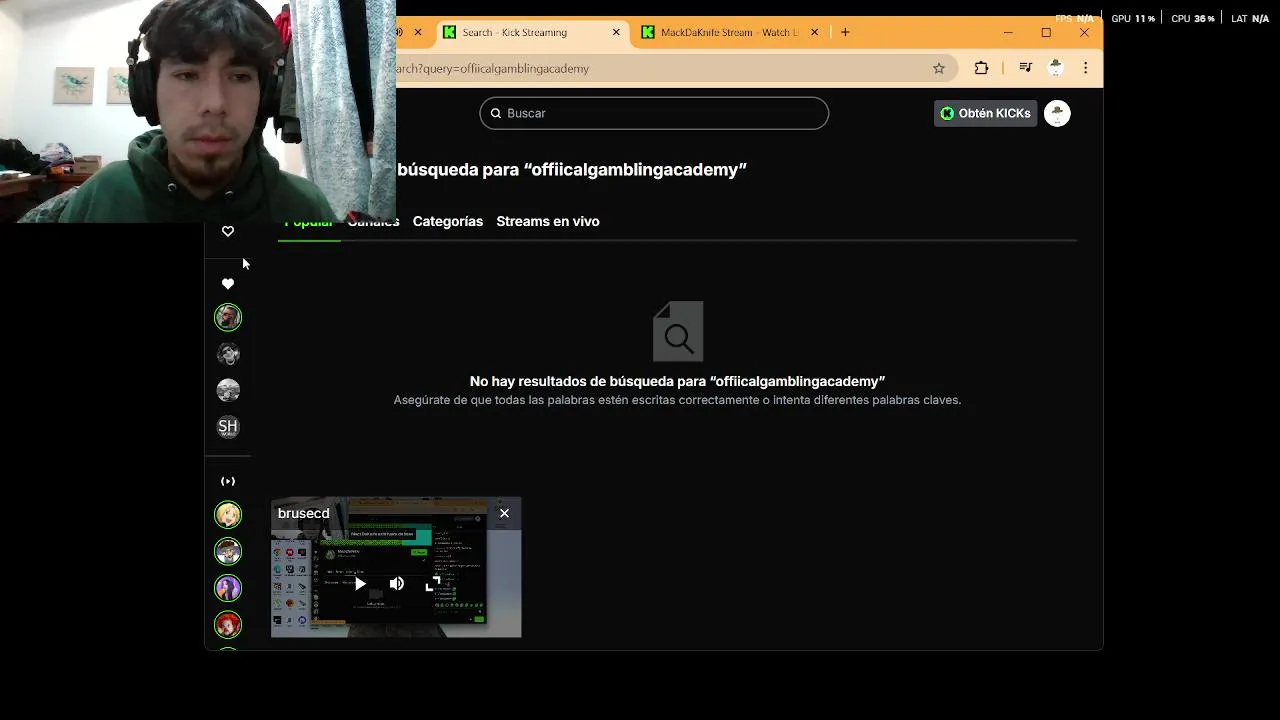Open the Search - Kick Streaming browser tab

pyautogui.click(x=532, y=32)
